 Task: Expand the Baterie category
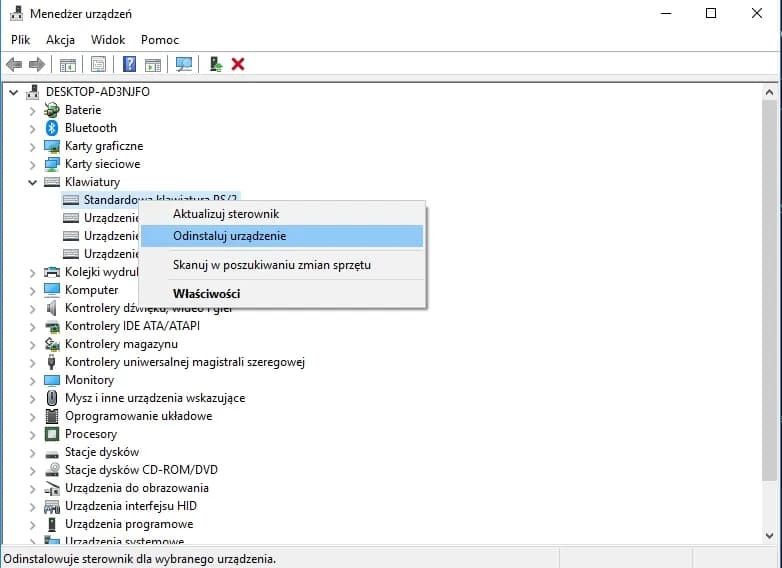[32, 110]
